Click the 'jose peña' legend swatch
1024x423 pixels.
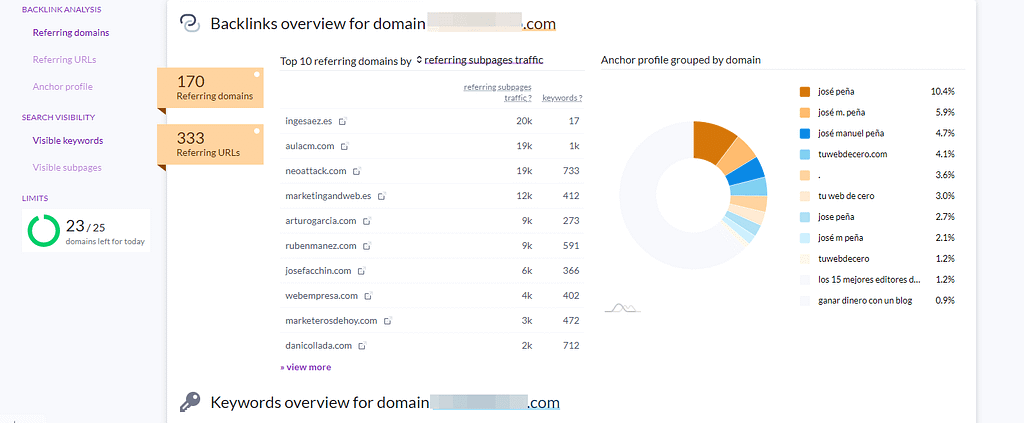click(x=805, y=217)
